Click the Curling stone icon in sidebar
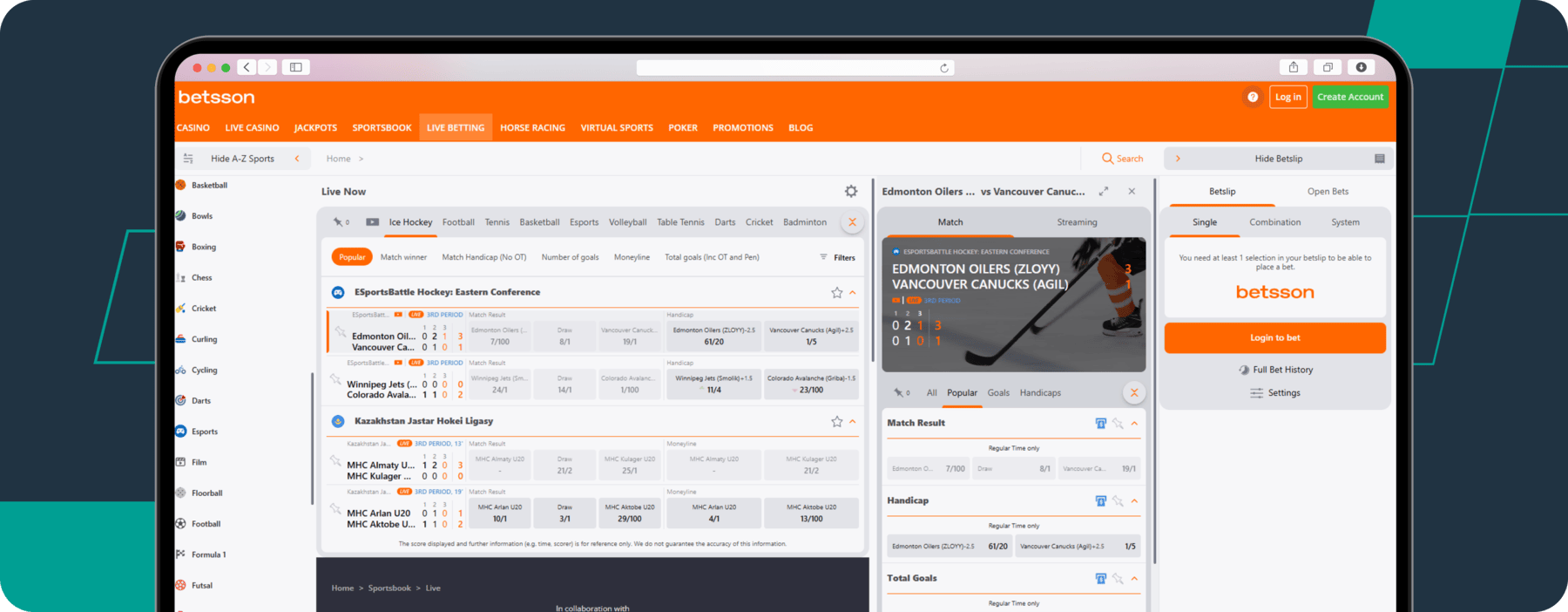 (181, 339)
